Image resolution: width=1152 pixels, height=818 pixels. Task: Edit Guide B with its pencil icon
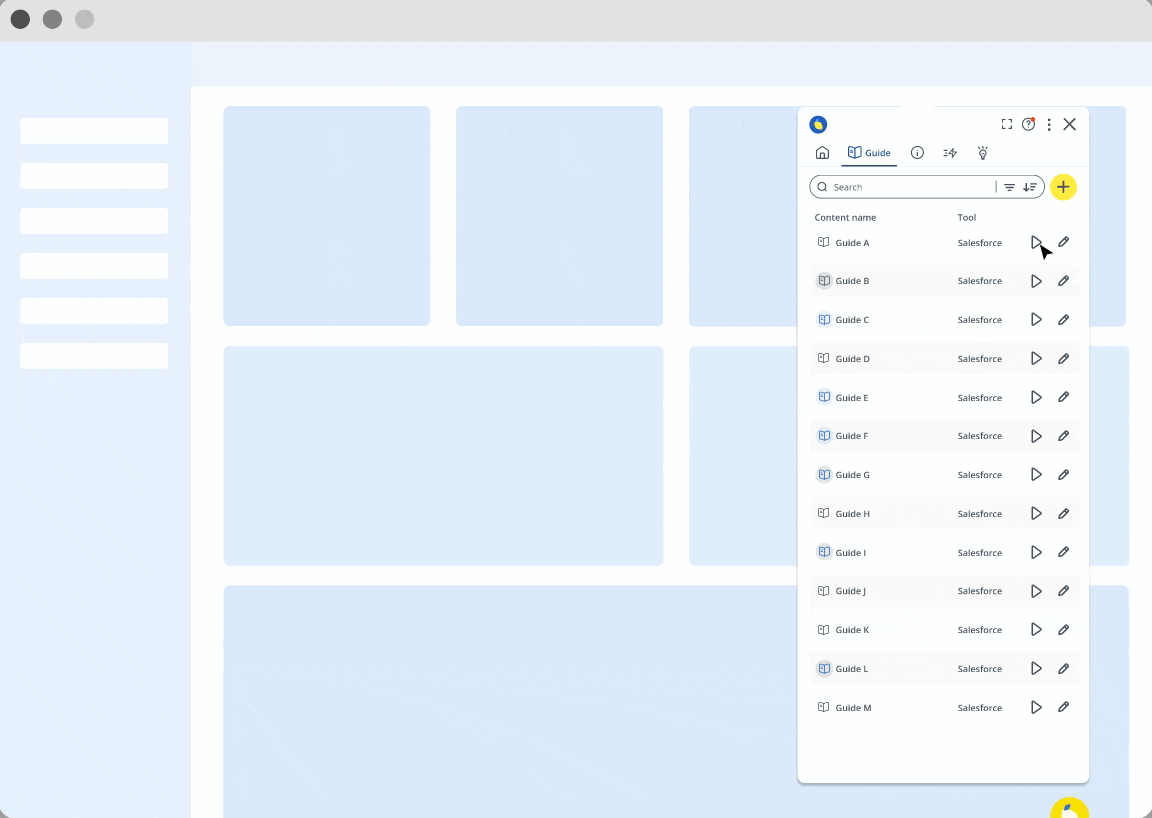pos(1063,281)
